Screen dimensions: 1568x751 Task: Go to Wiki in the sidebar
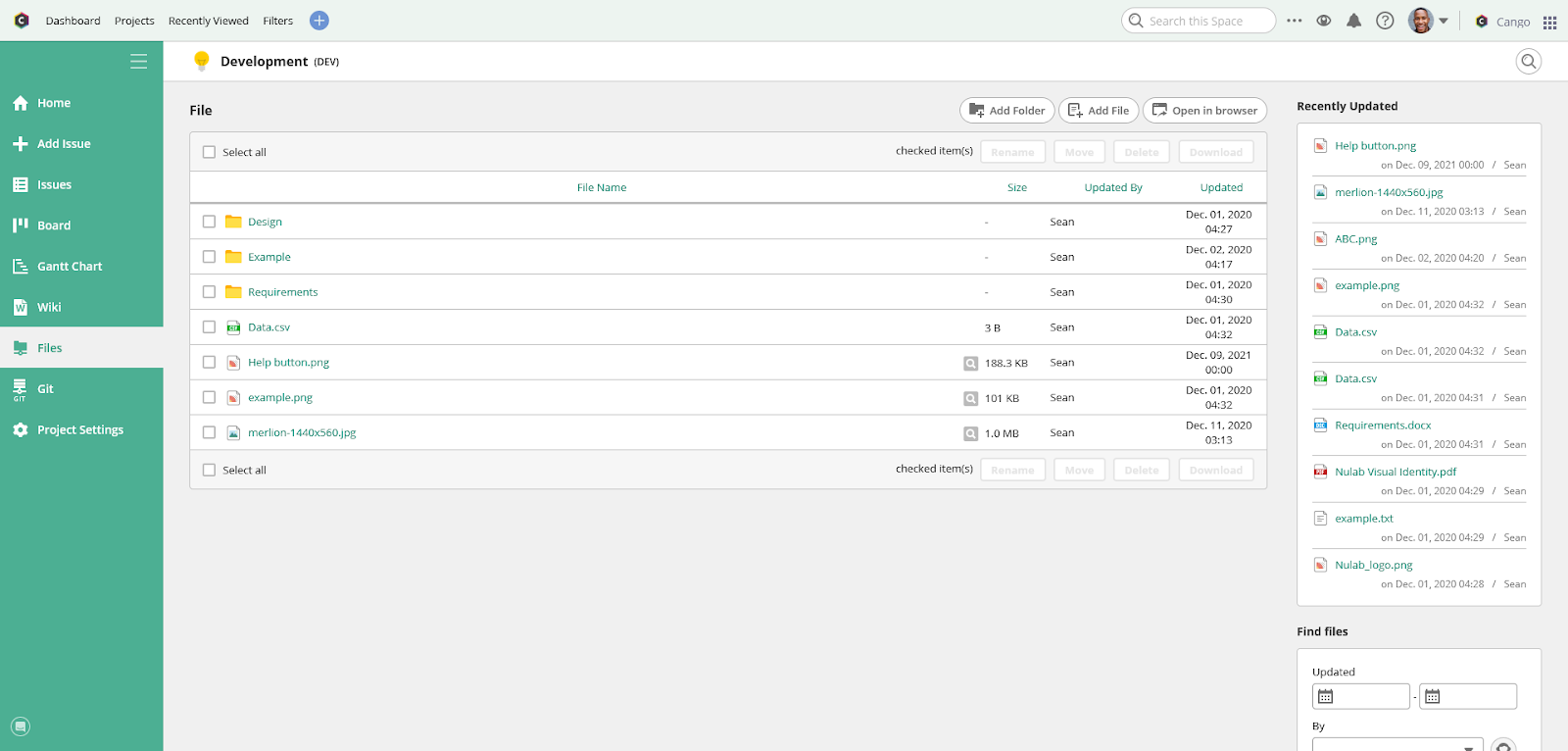[49, 308]
